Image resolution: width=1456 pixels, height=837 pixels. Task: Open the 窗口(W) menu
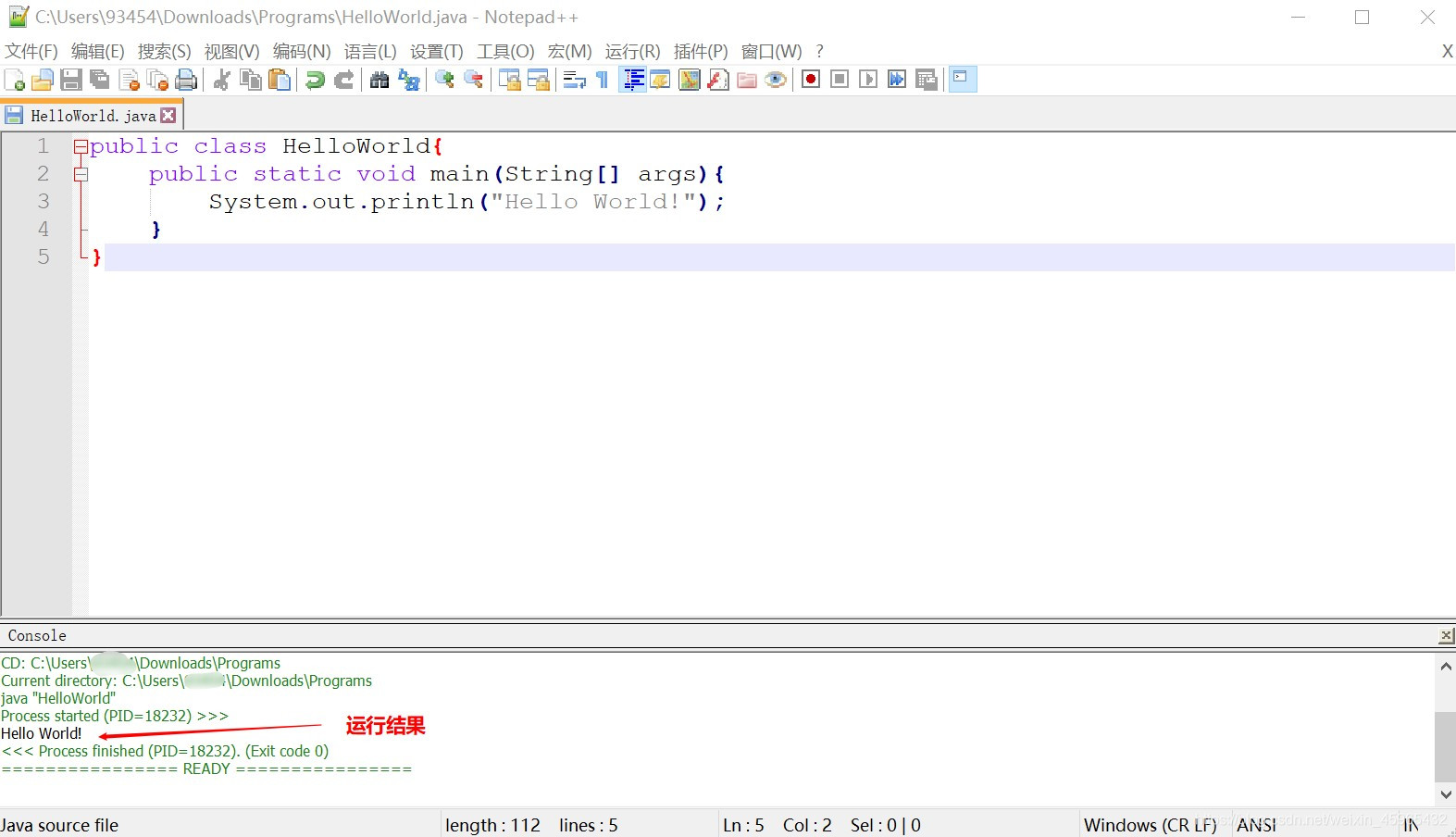point(771,51)
